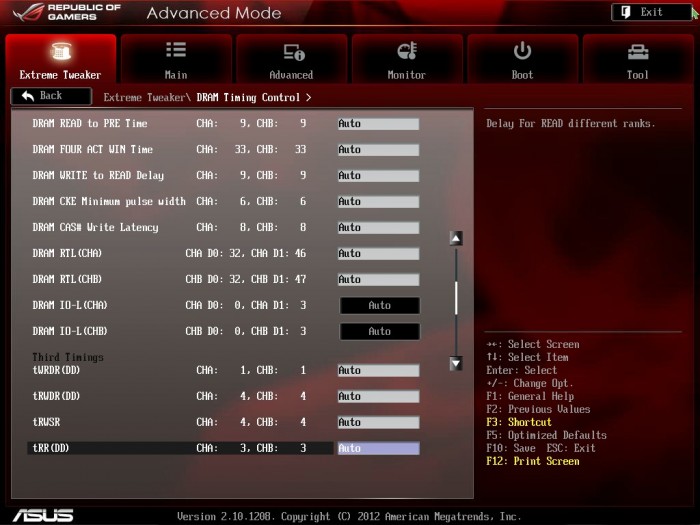Click the Exit door icon
The image size is (700, 525).
tap(625, 12)
